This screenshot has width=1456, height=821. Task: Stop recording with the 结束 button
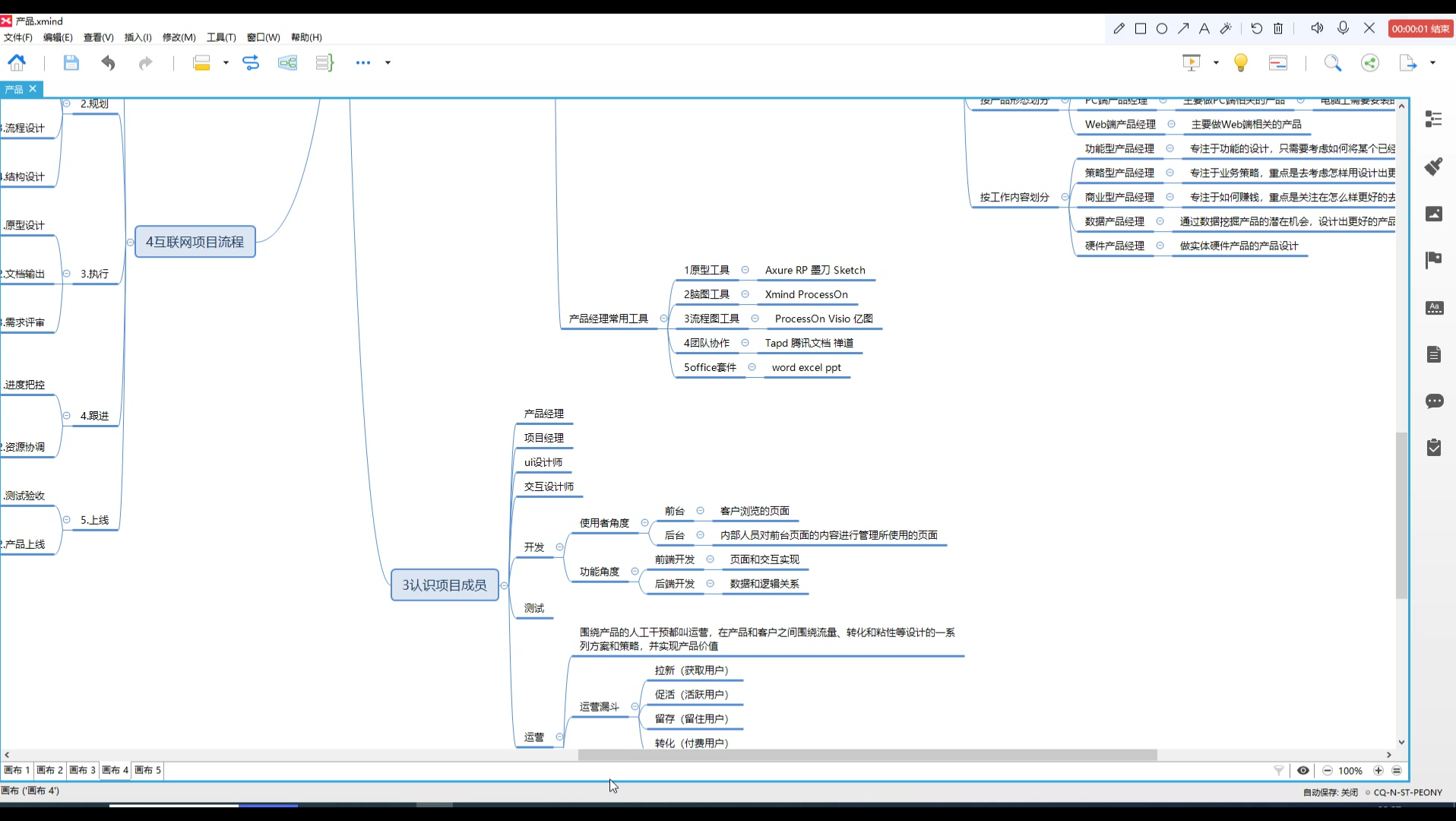(x=1420, y=29)
